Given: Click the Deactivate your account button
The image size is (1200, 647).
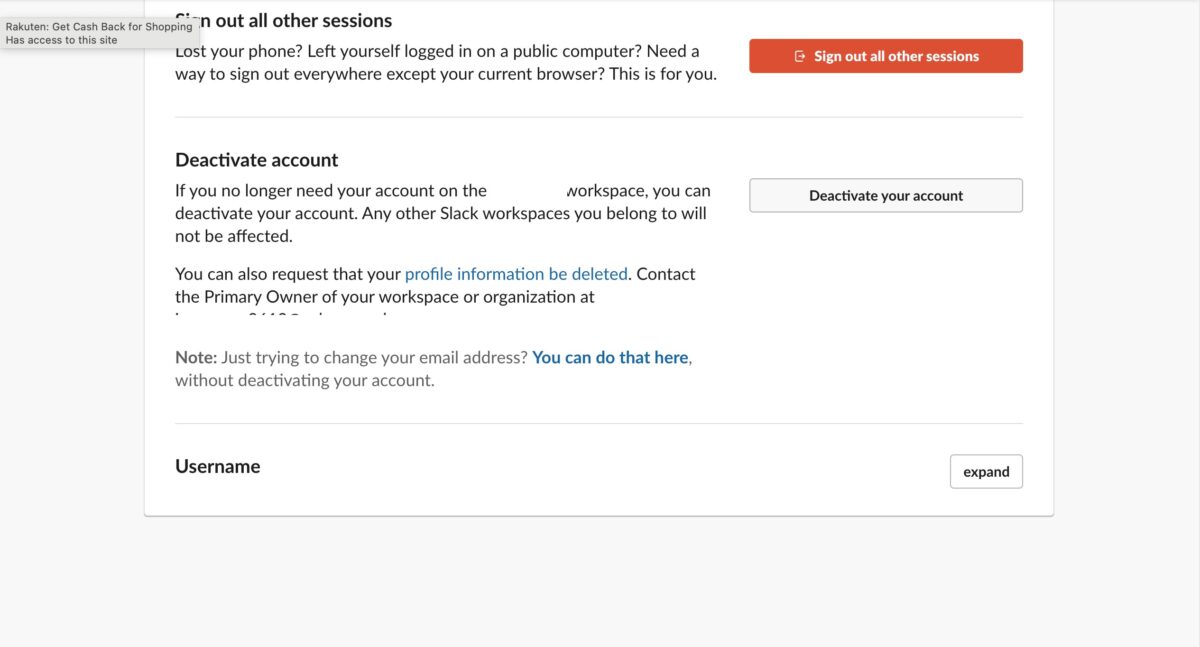Looking at the screenshot, I should [x=886, y=196].
